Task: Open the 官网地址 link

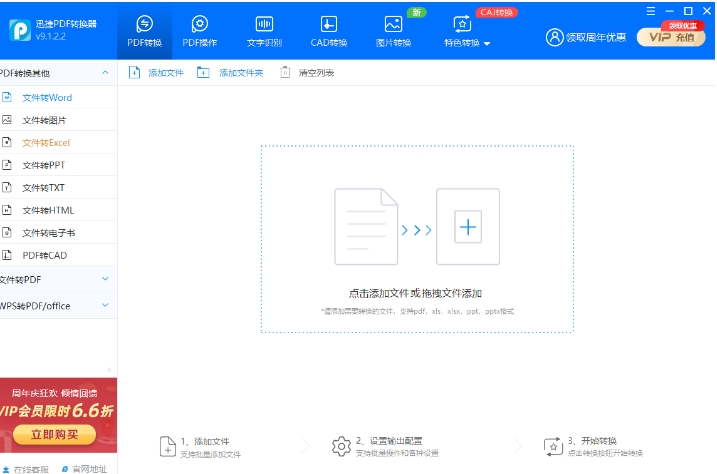Action: (x=84, y=469)
